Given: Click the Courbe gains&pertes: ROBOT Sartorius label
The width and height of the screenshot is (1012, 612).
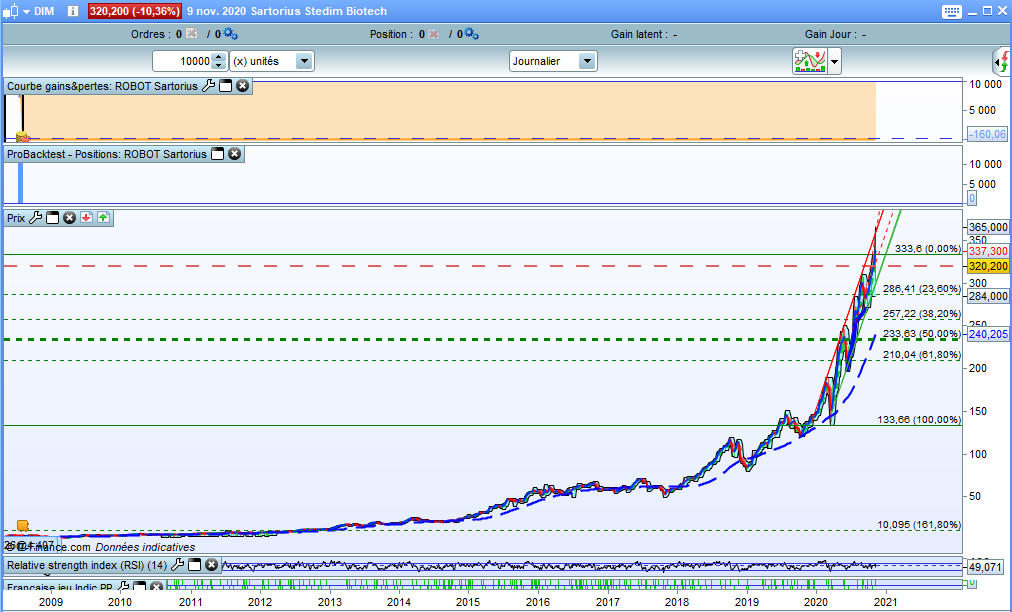Looking at the screenshot, I should click(102, 86).
